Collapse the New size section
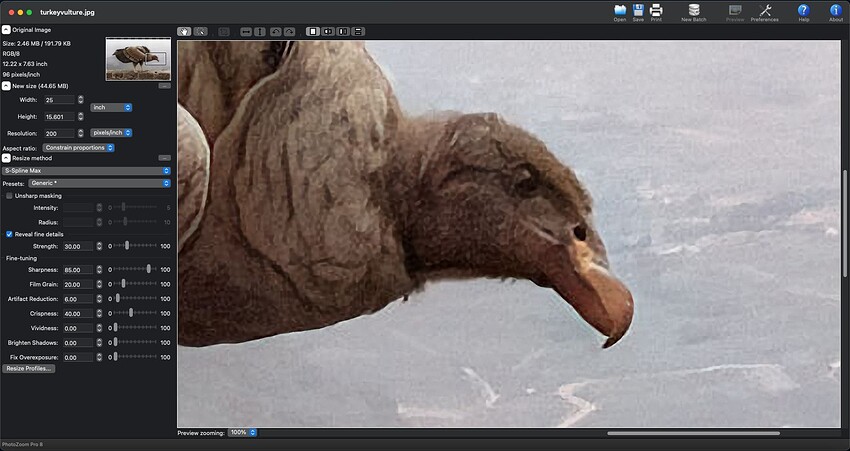Screen dimensions: 850x451 click(6, 86)
